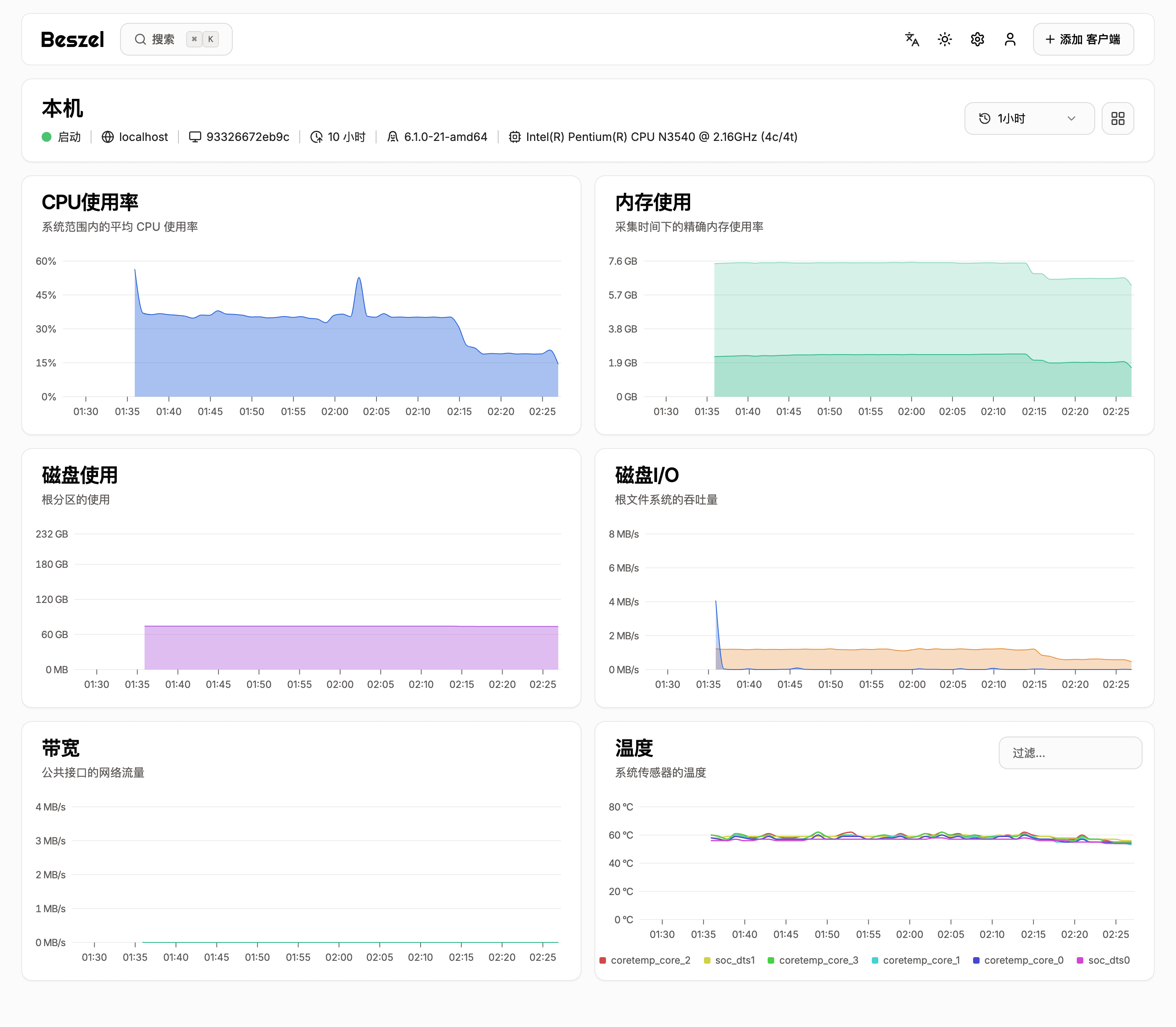
Task: Click 添加 客户端 button
Action: pos(1082,40)
